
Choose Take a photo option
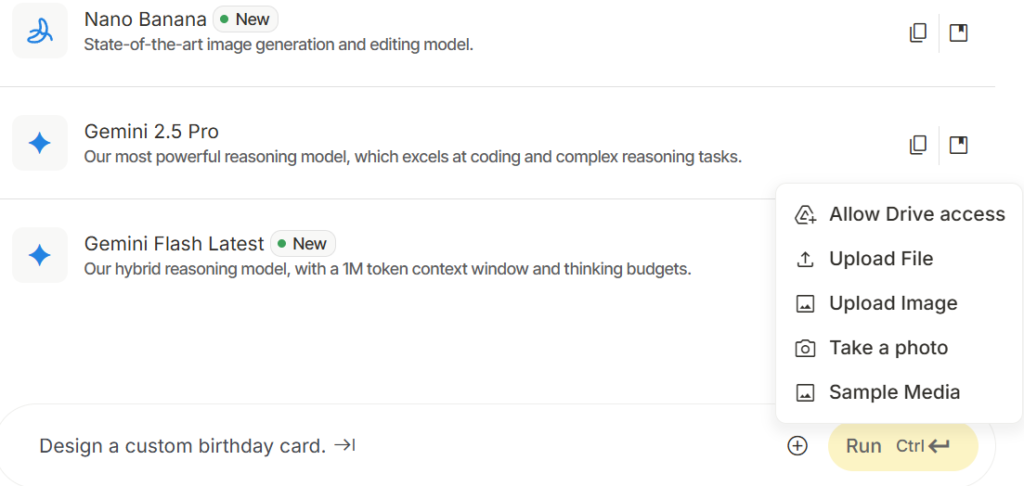888,348
